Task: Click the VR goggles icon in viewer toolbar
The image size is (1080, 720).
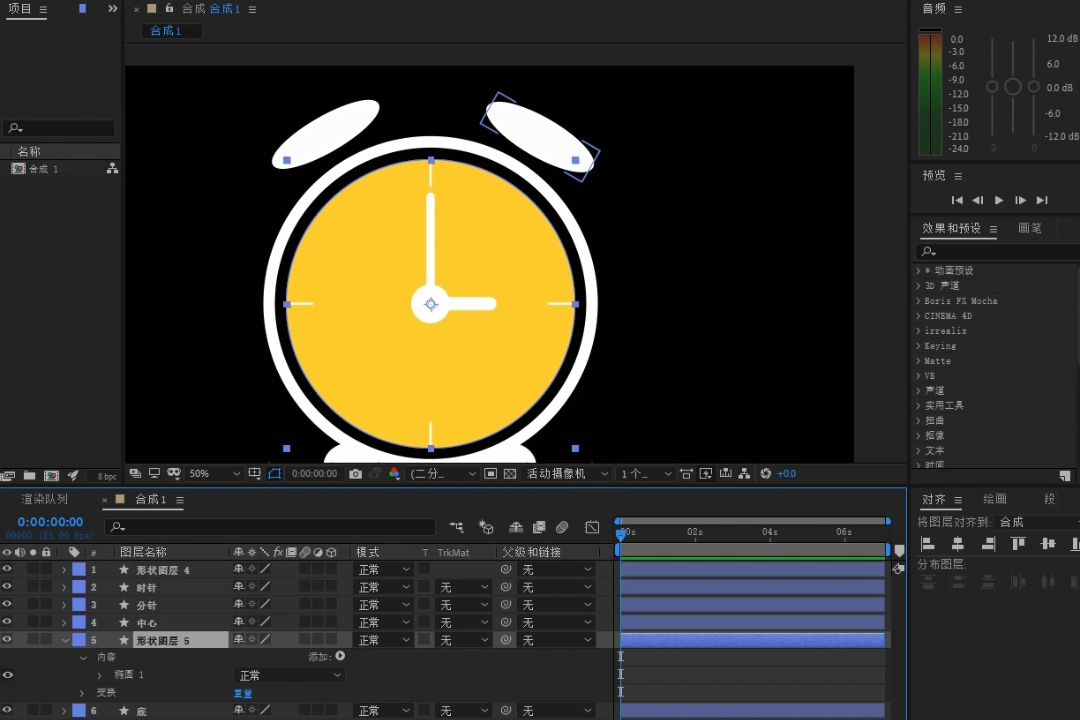Action: point(174,473)
